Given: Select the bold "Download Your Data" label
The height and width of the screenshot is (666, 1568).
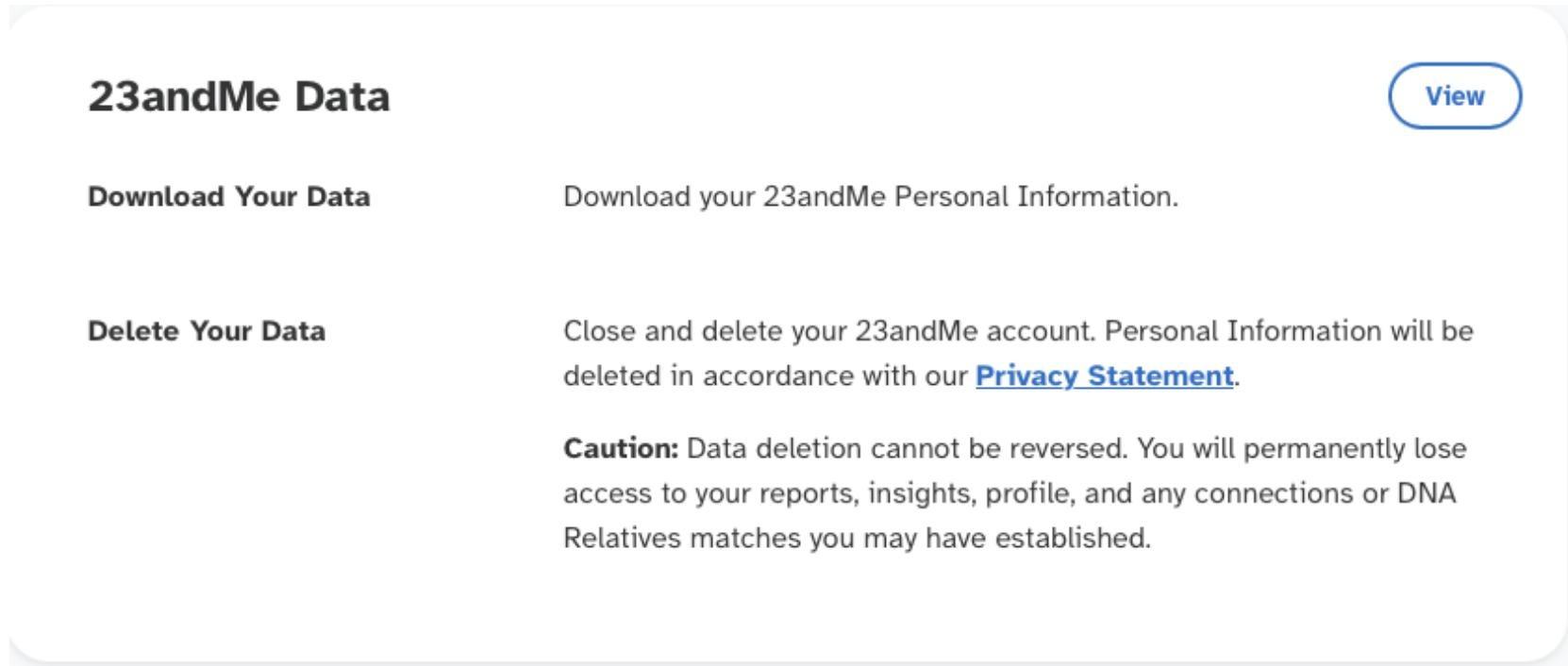Looking at the screenshot, I should click(228, 197).
